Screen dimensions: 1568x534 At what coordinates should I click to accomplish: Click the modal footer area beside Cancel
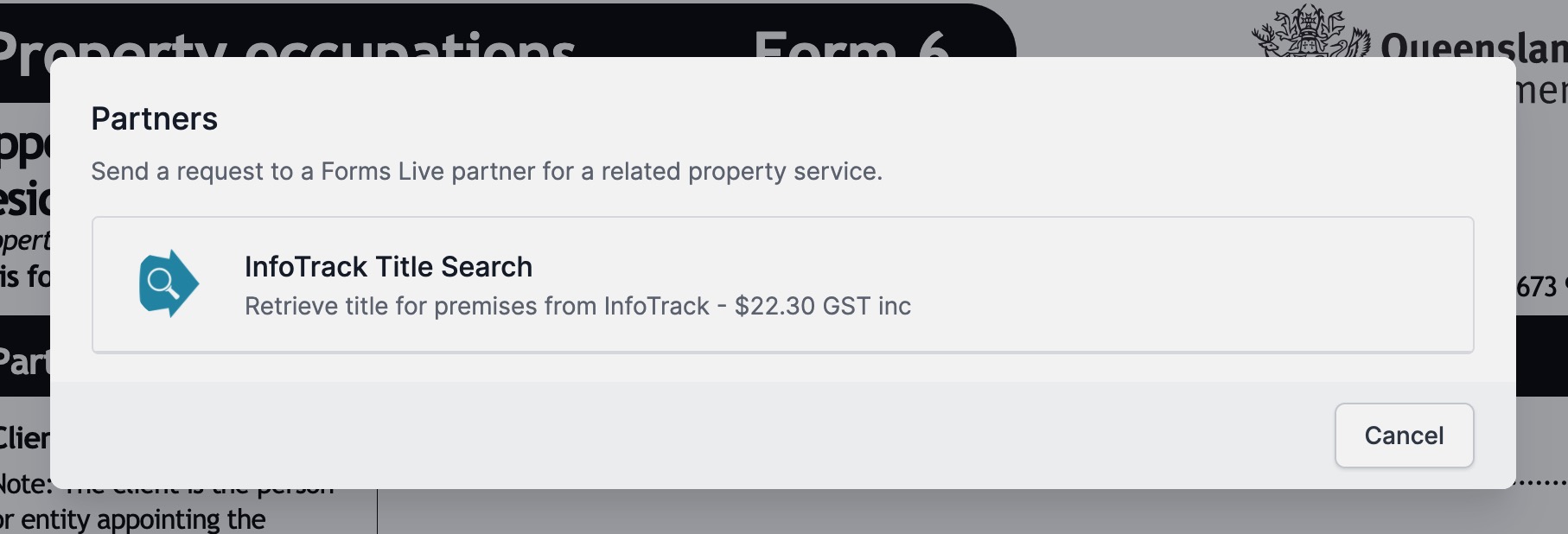pyautogui.click(x=692, y=436)
